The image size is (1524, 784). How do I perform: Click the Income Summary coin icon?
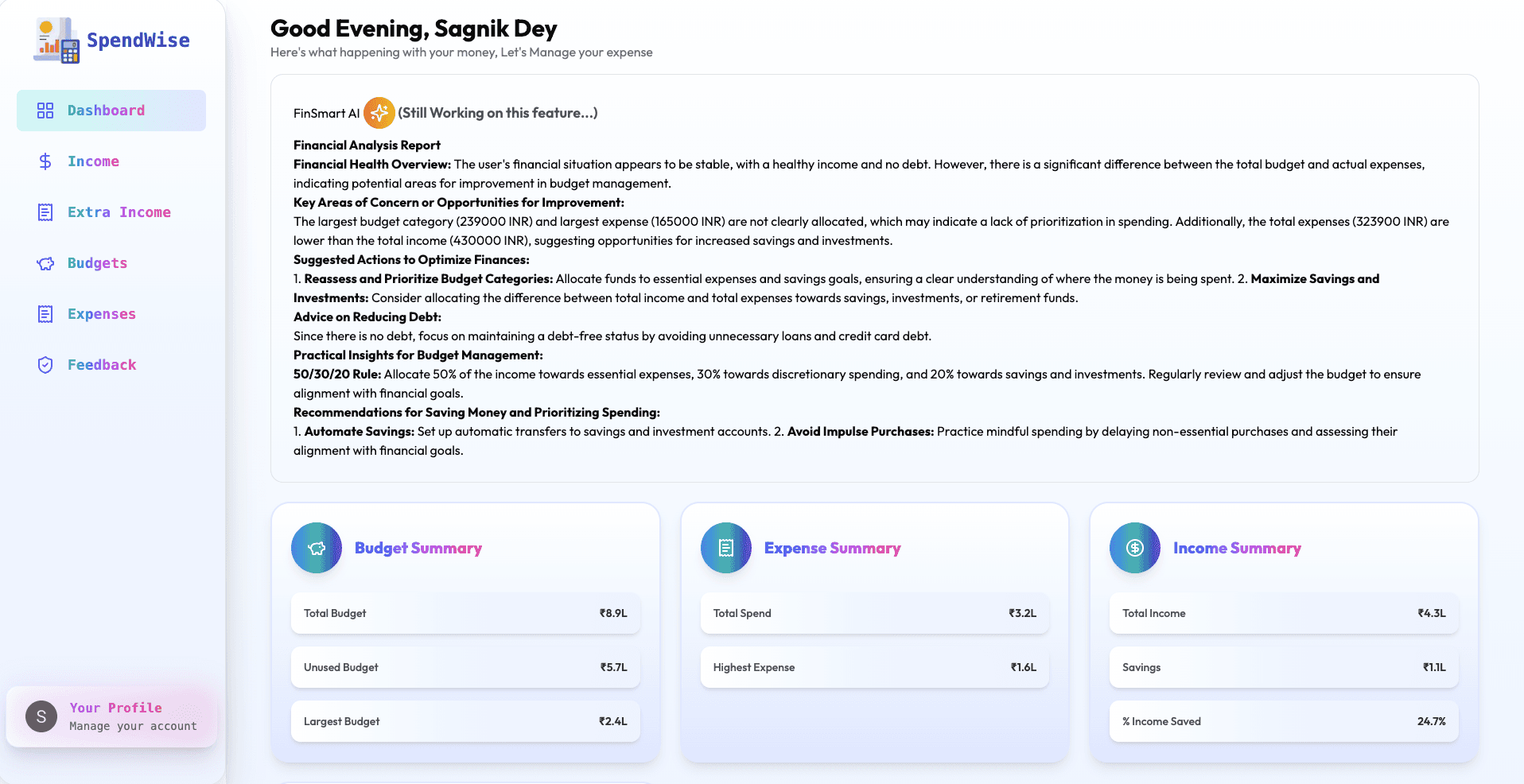click(x=1135, y=548)
